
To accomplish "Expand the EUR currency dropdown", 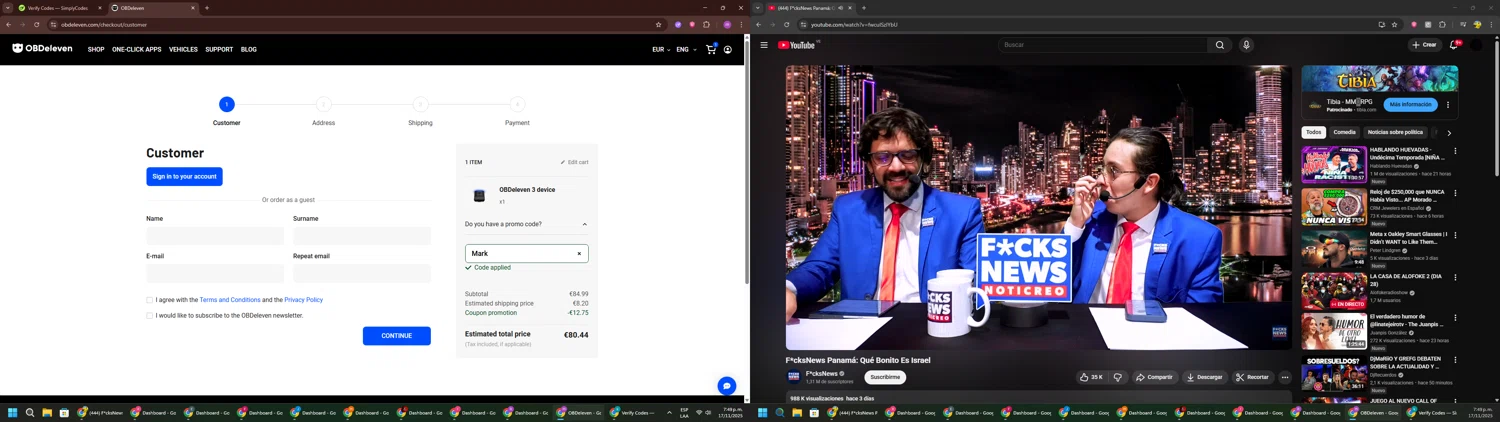I will (x=661, y=49).
